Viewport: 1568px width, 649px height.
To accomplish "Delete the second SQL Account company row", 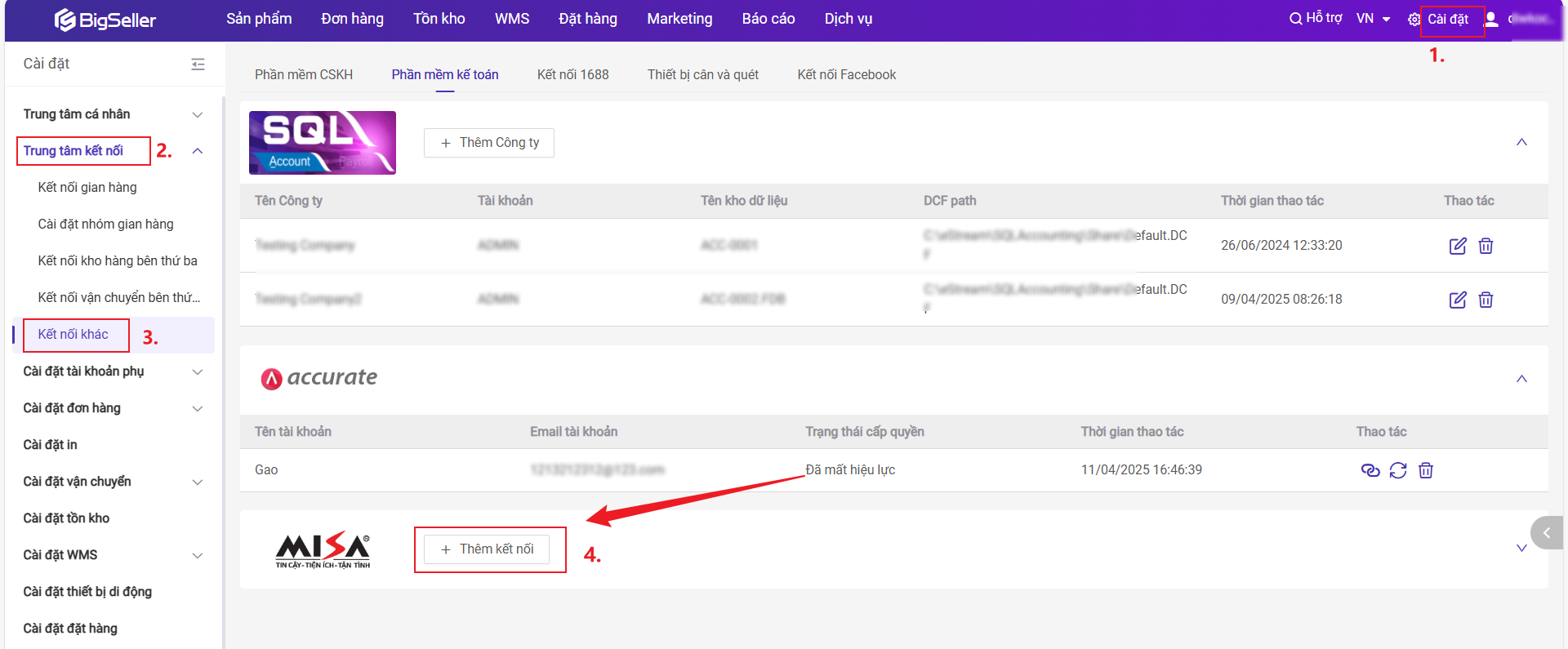I will point(1486,300).
